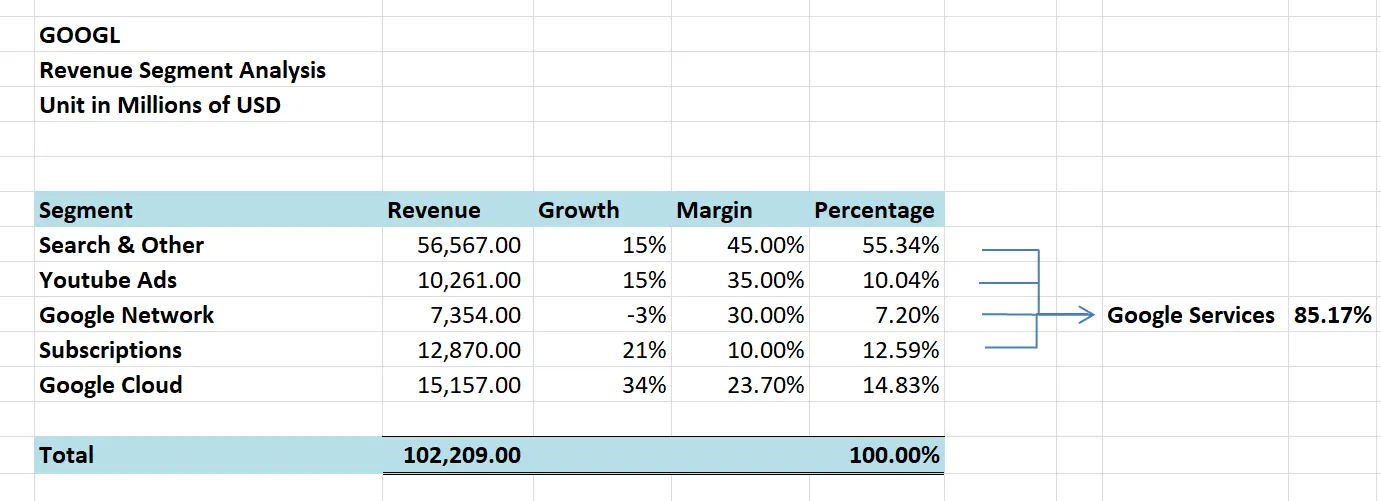
Task: Click the 23.70% margin cell
Action: coord(740,385)
